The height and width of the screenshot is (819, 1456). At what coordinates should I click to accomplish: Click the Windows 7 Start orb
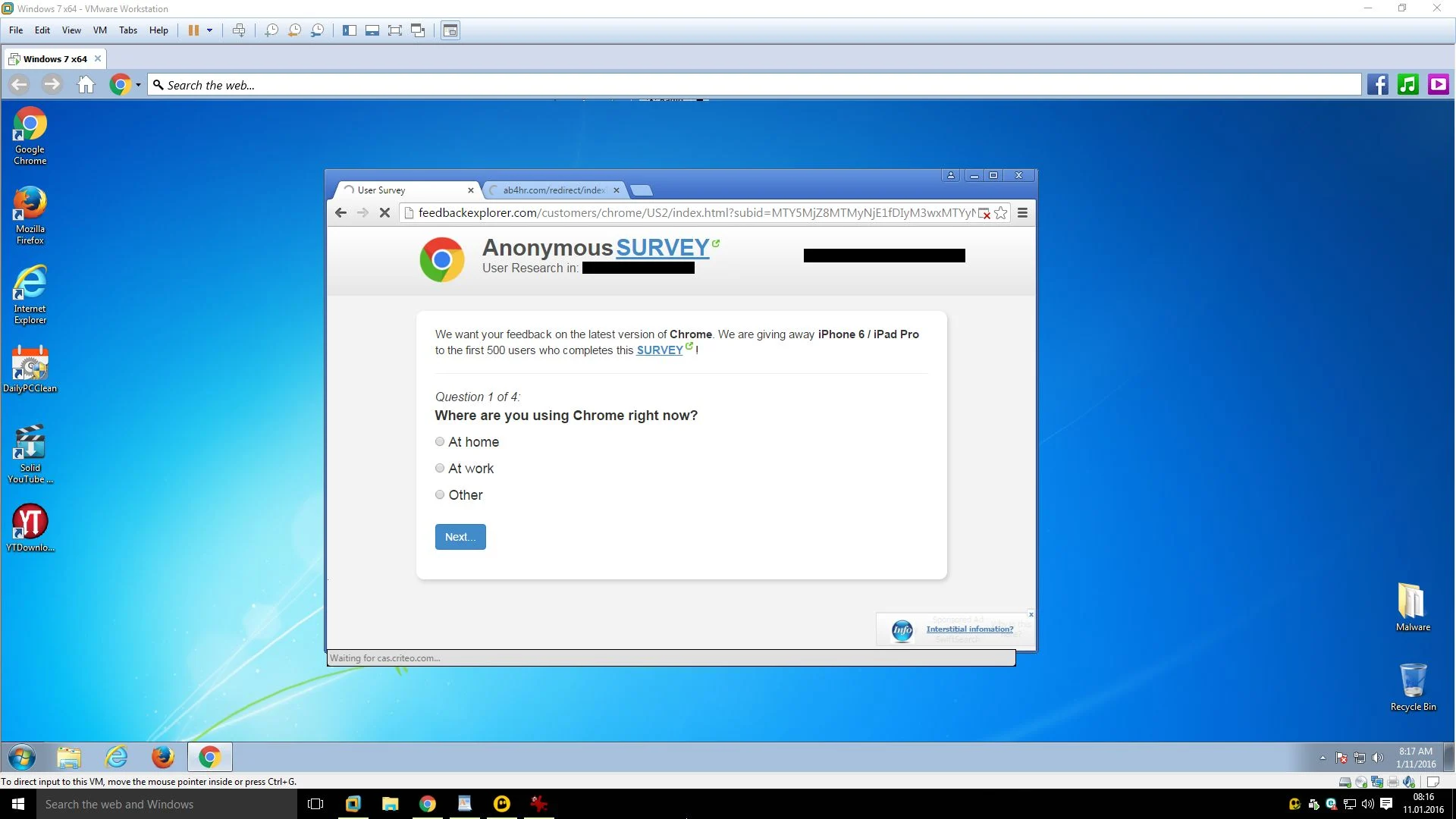(21, 757)
